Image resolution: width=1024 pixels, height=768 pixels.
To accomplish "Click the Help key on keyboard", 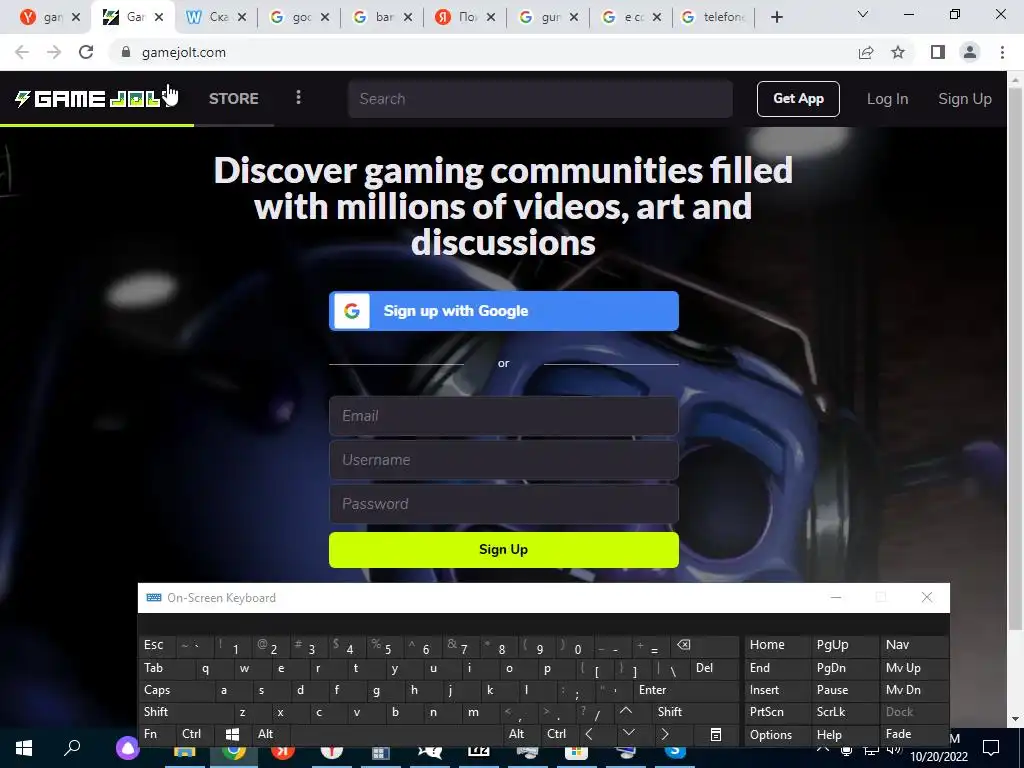I will [844, 735].
